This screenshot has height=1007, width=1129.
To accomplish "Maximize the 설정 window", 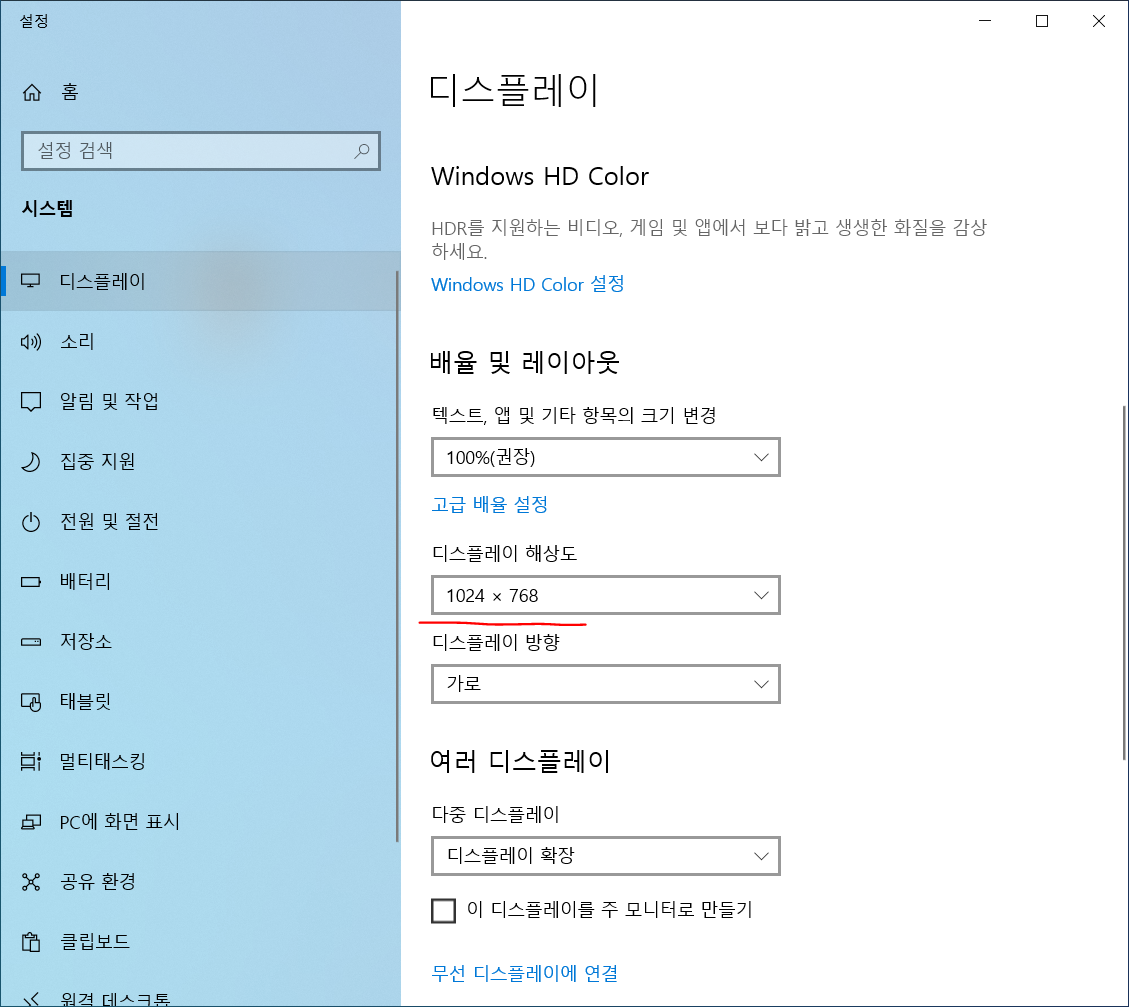I will click(x=1042, y=21).
